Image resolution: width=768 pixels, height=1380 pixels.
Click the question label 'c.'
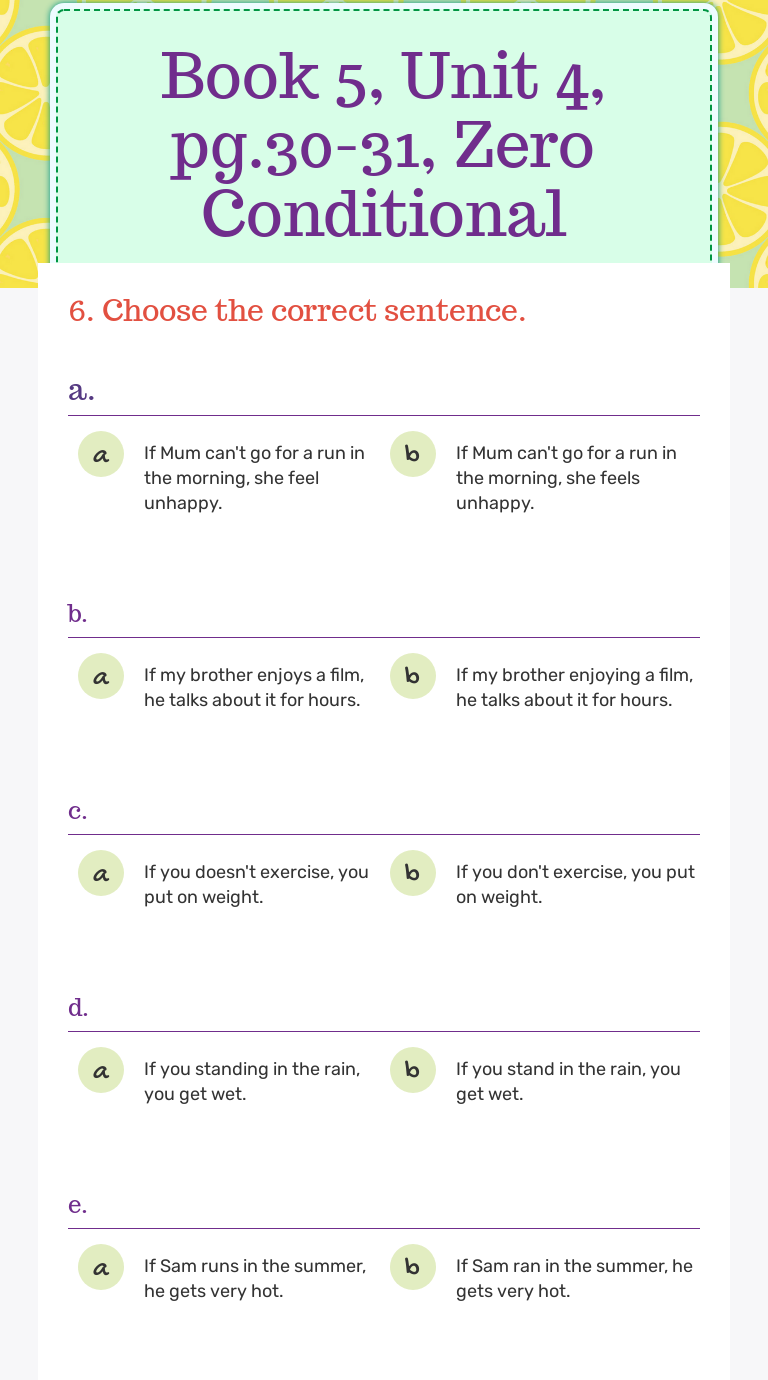tap(79, 812)
